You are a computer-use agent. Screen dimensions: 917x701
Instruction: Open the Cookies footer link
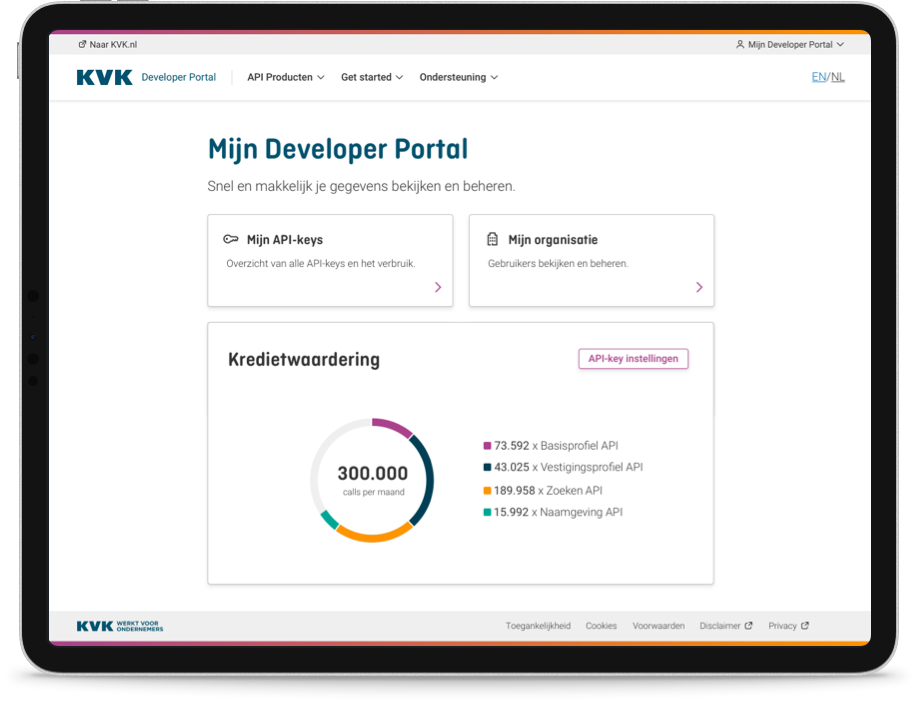point(601,625)
